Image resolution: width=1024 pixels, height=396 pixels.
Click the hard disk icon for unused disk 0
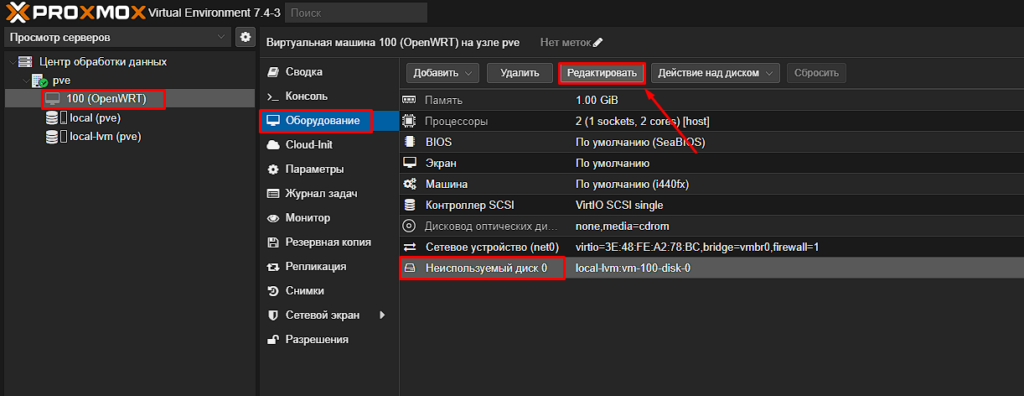click(409, 268)
